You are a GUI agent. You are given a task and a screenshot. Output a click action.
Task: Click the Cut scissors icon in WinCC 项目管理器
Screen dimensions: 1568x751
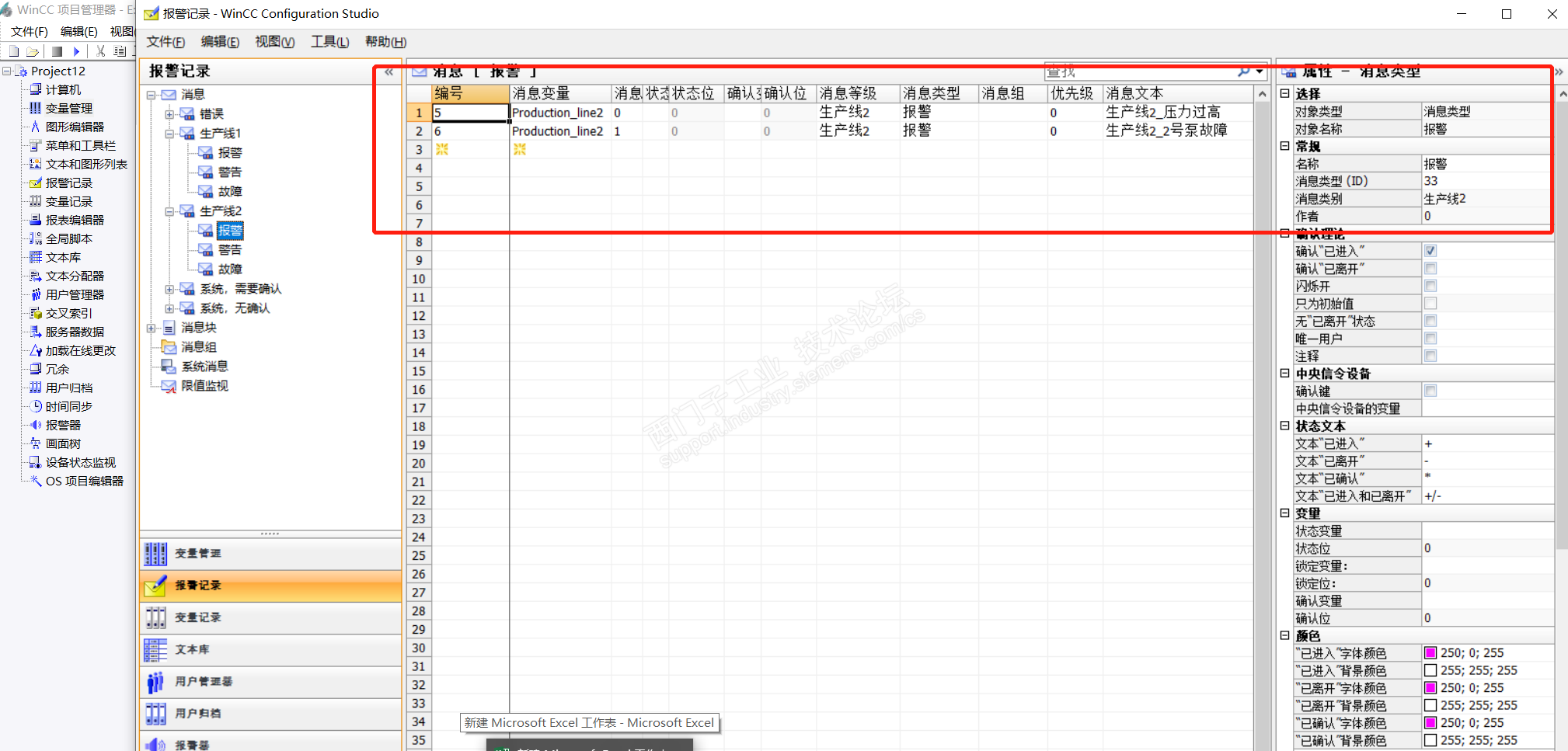click(100, 51)
